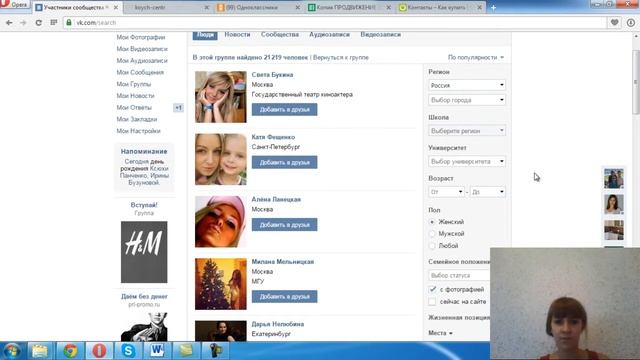This screenshot has width=640, height=360.
Task: Launch Google Chrome from the taskbar
Action: click(x=70, y=351)
